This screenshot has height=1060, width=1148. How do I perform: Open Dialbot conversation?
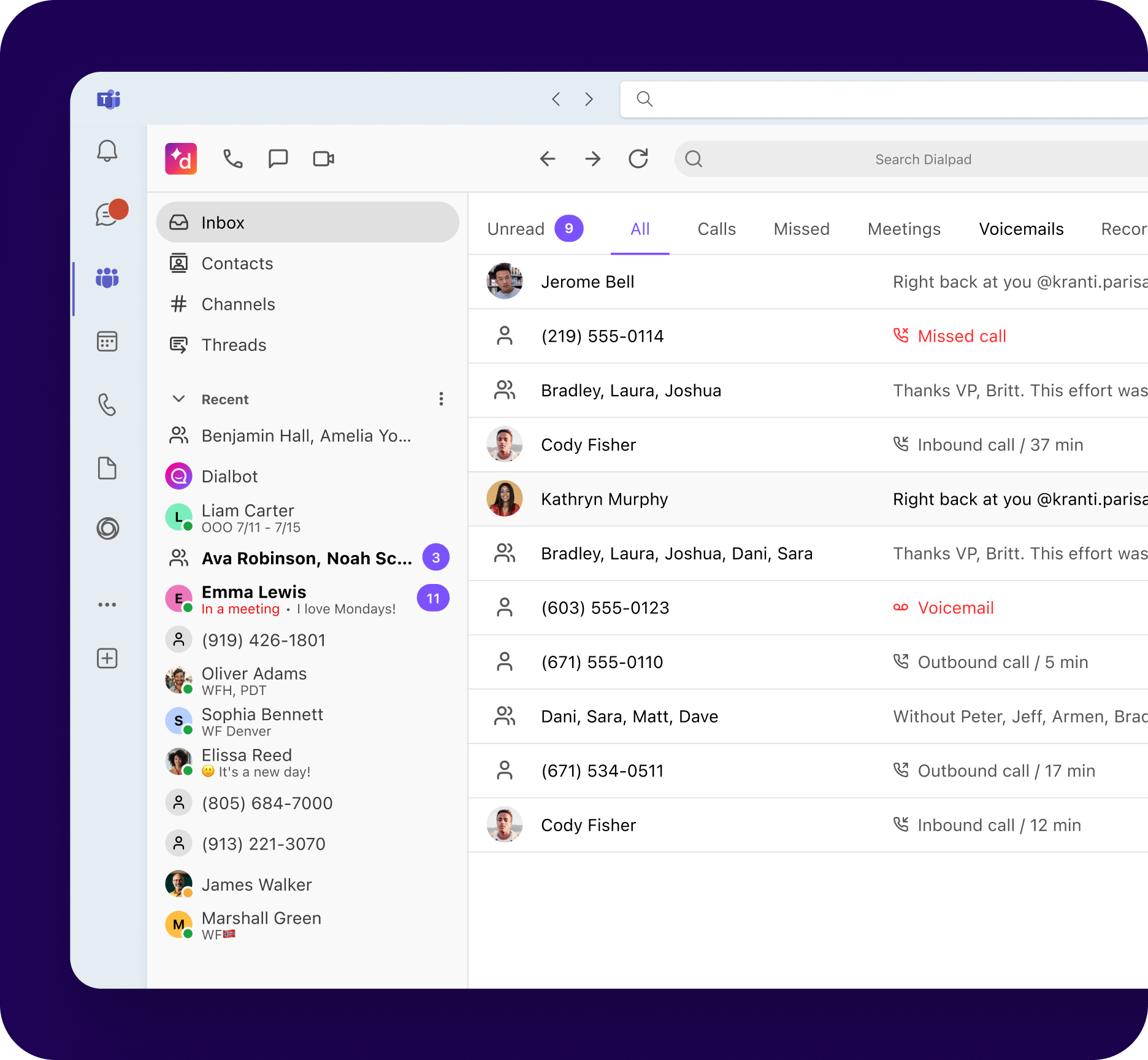(308, 476)
